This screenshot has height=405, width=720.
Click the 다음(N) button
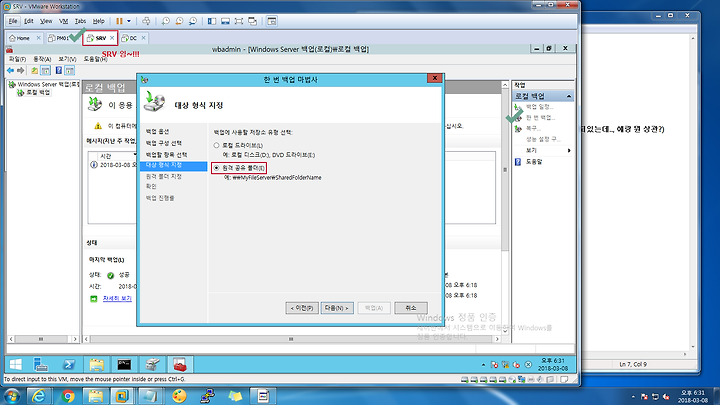pyautogui.click(x=337, y=308)
